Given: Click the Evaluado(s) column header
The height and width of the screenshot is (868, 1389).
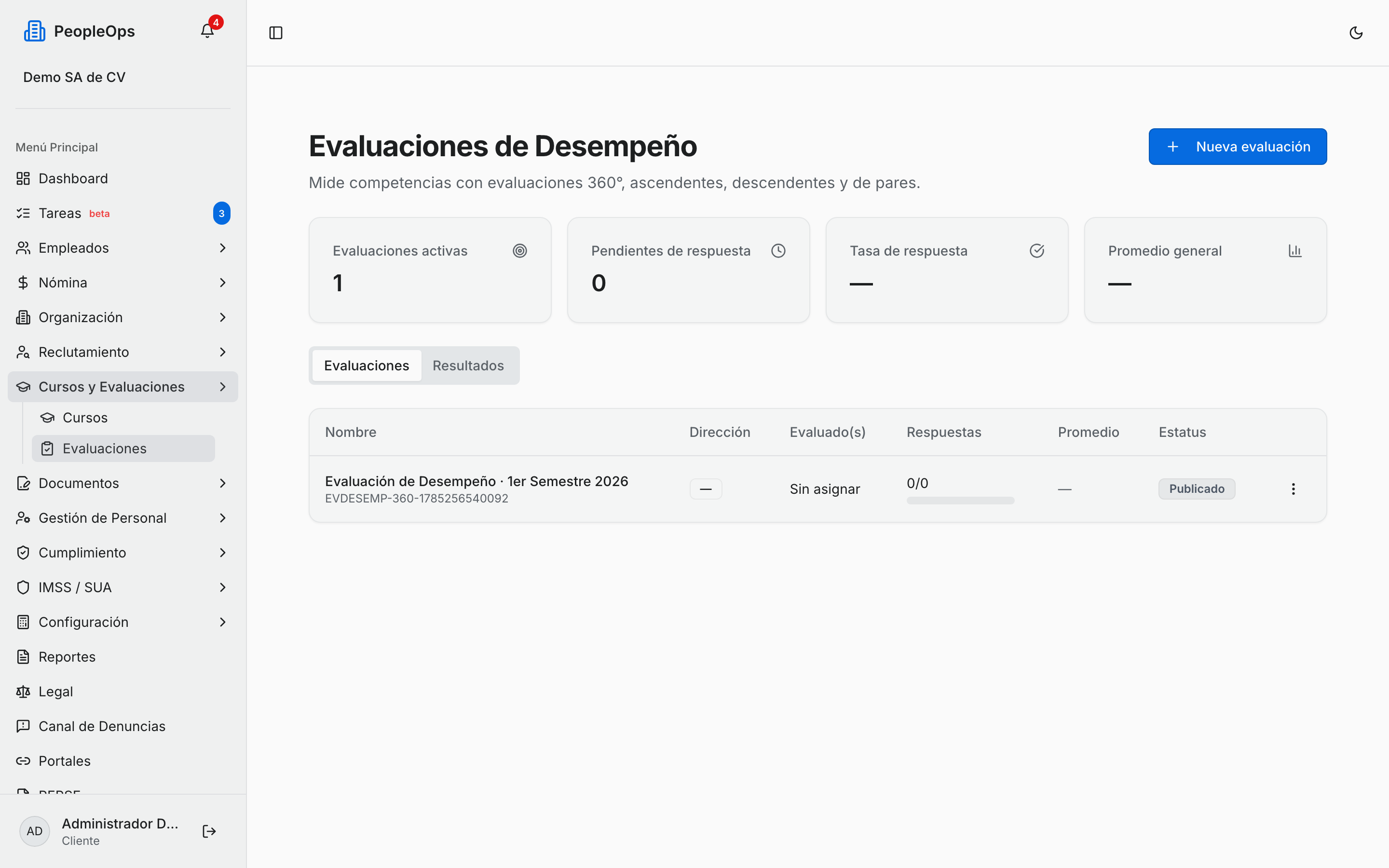Looking at the screenshot, I should [x=828, y=432].
